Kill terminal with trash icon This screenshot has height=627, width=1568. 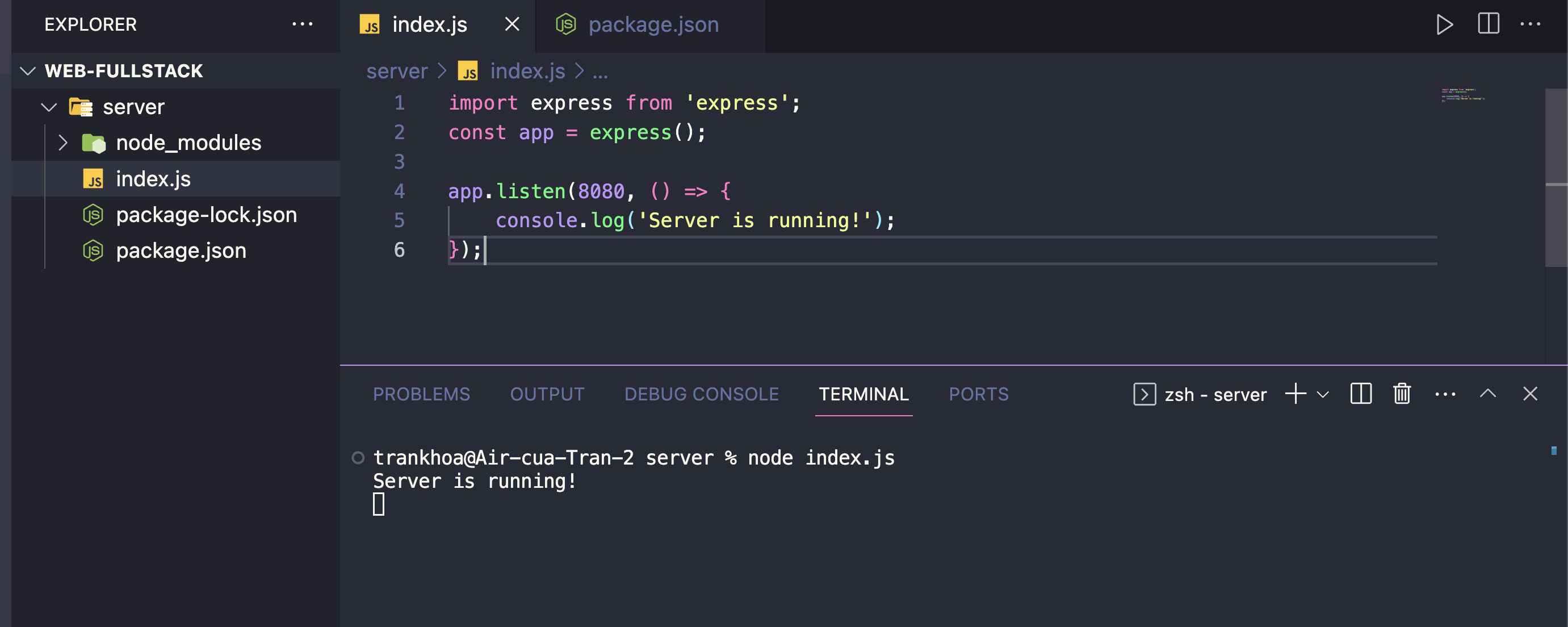[1402, 394]
